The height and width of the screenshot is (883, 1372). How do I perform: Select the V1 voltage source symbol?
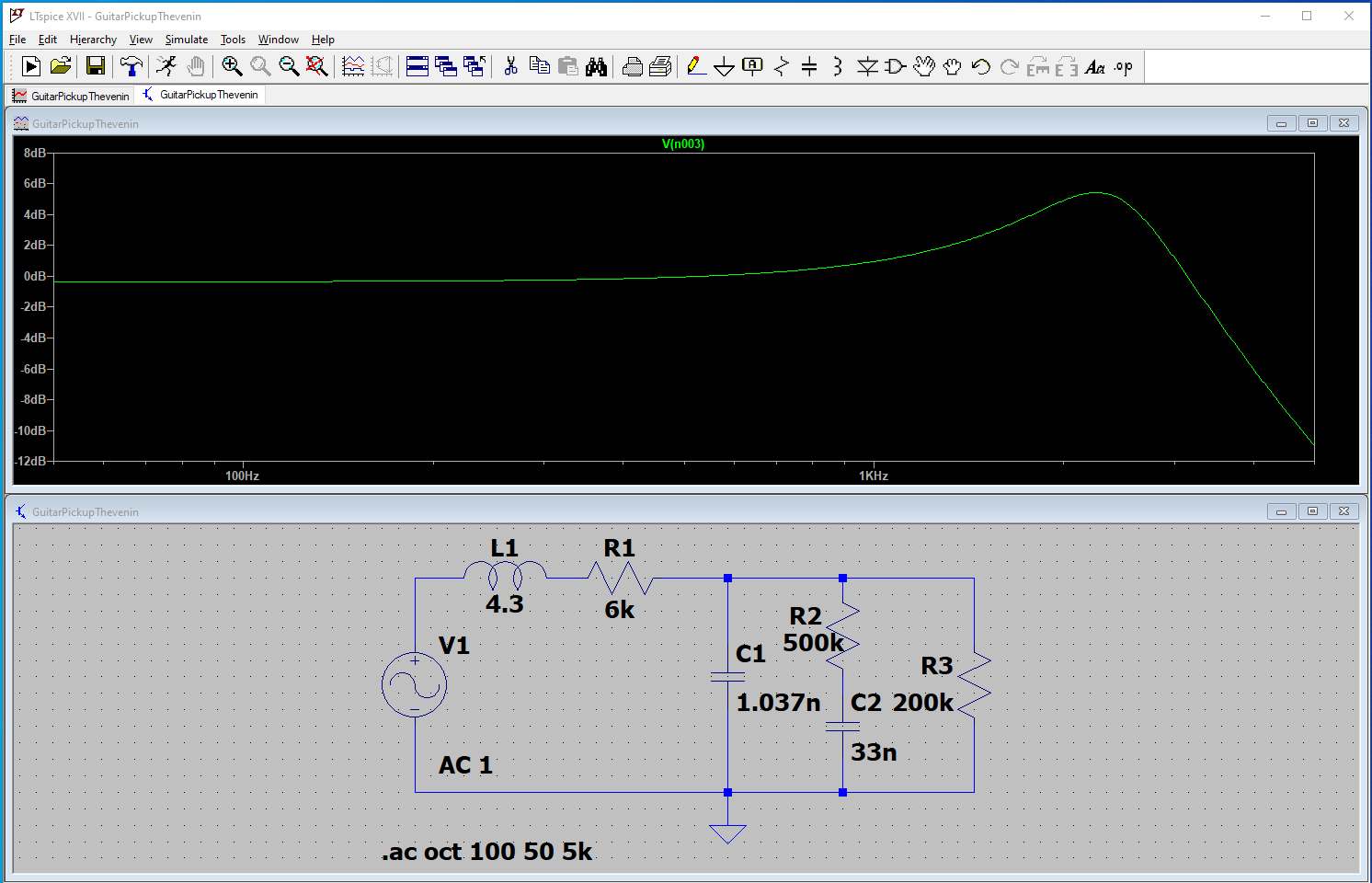click(x=415, y=685)
